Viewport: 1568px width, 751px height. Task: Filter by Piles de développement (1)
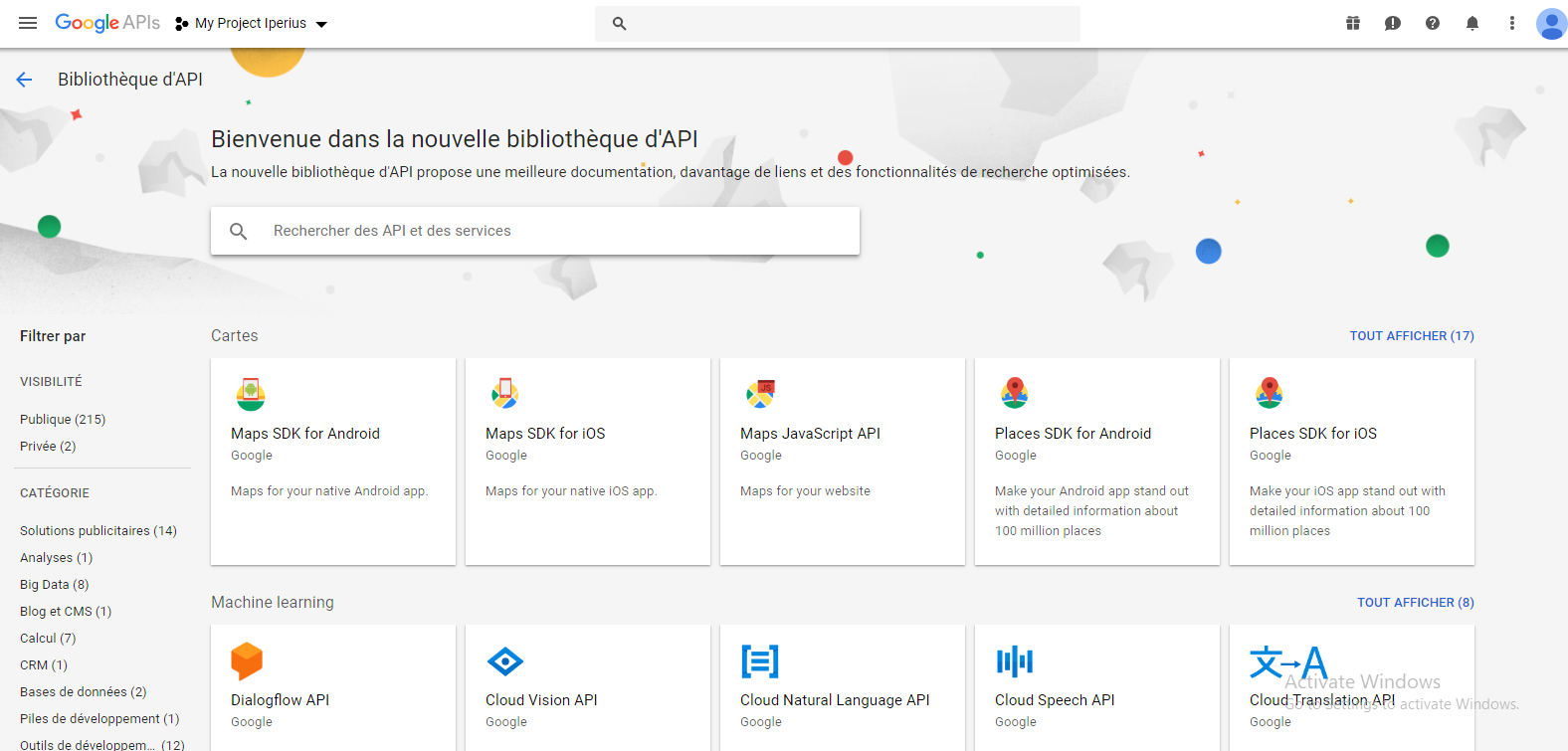(99, 719)
